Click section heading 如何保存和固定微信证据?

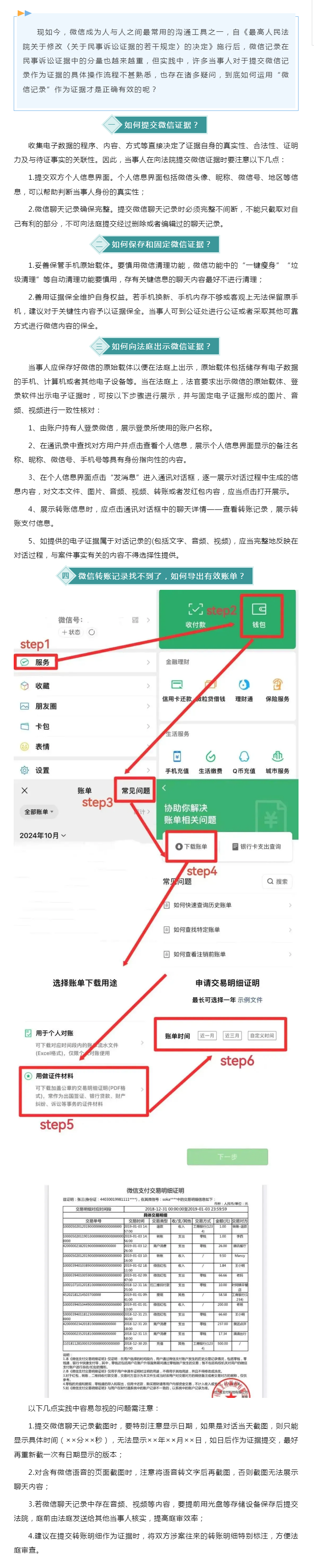pyautogui.click(x=161, y=244)
